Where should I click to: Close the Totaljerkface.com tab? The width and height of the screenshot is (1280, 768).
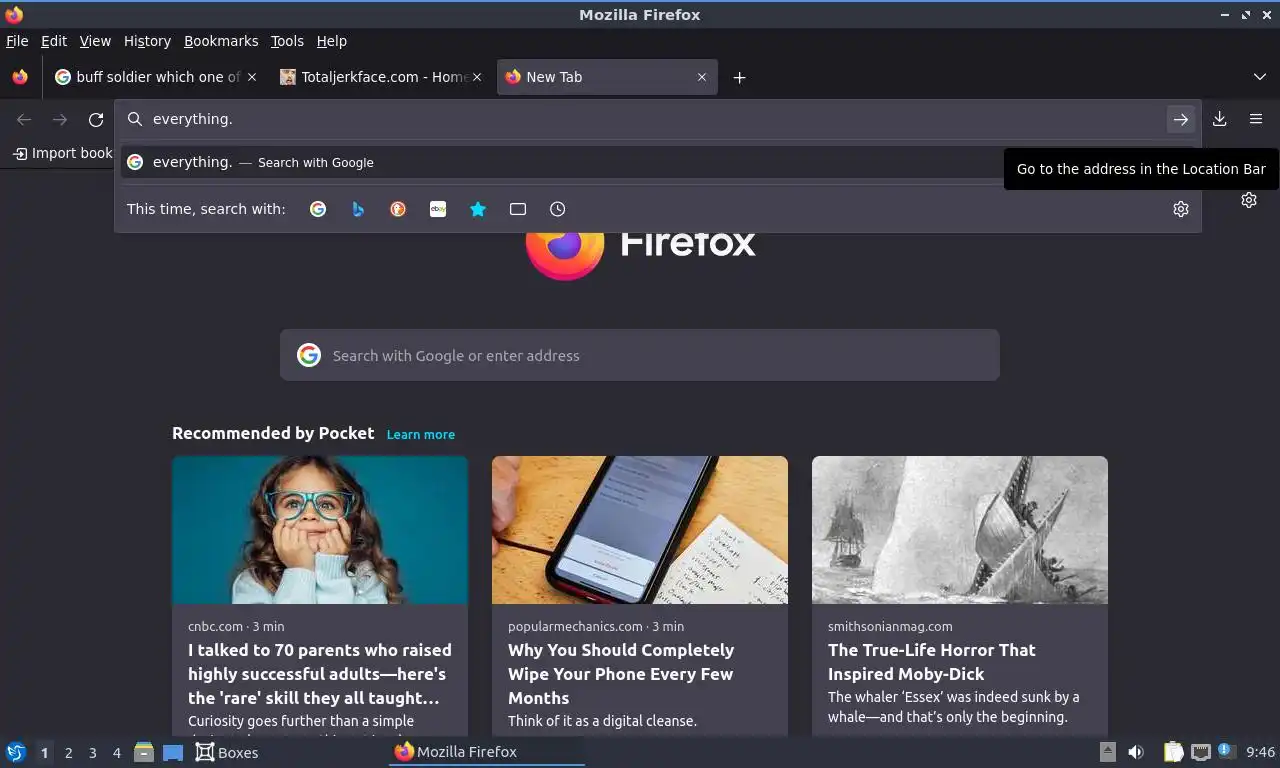pos(477,77)
